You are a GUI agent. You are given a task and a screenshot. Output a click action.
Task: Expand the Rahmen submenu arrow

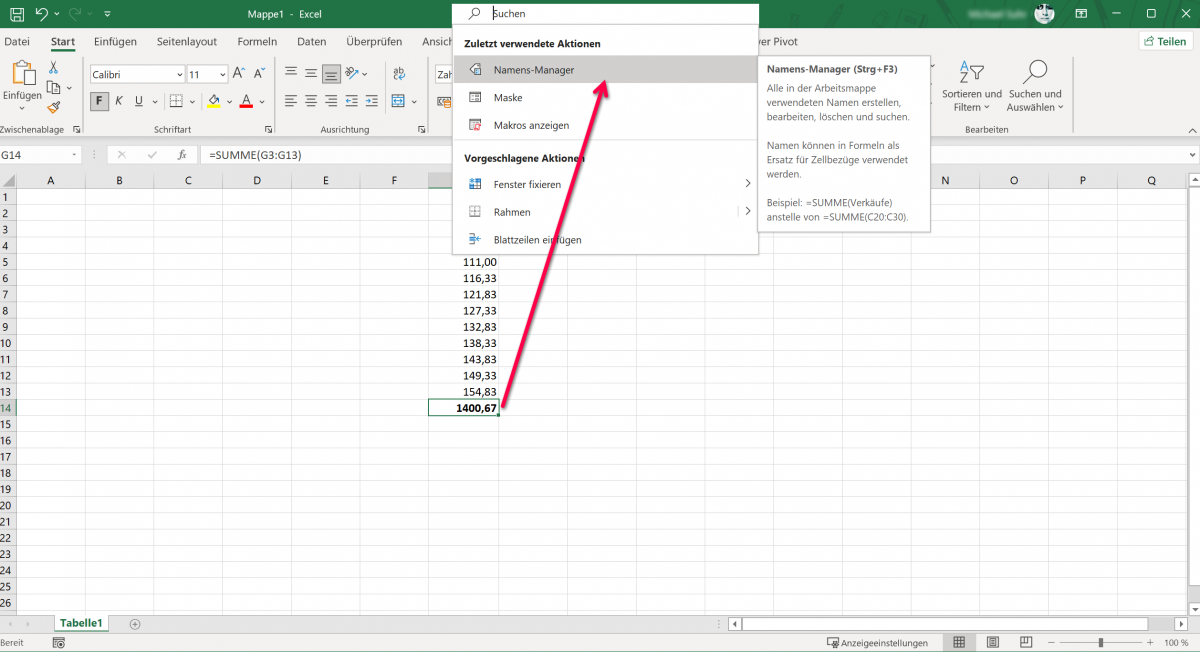tap(747, 211)
